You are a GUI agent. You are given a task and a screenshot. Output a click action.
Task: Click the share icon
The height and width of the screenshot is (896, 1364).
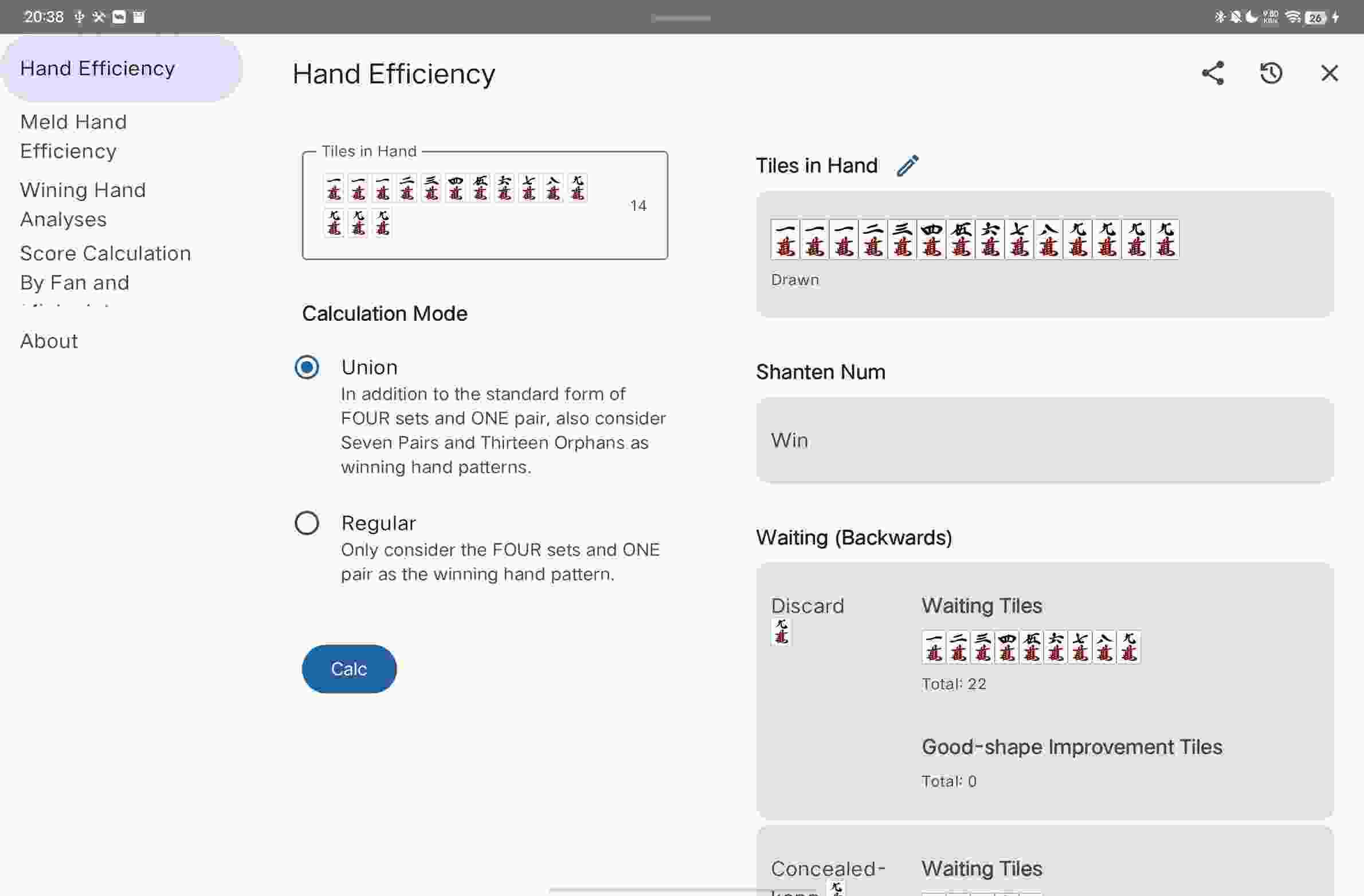[x=1213, y=73]
